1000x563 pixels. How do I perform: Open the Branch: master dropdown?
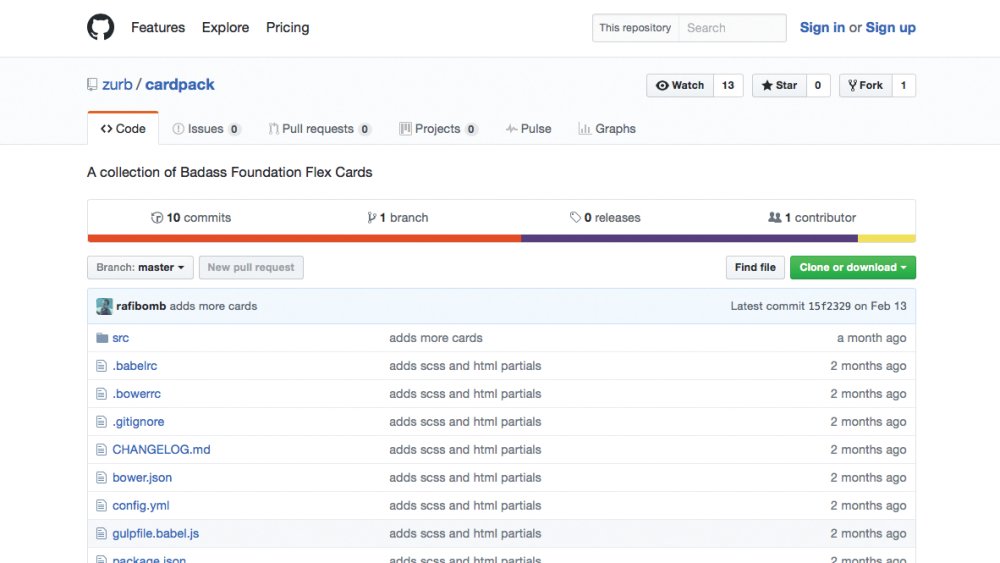pos(140,267)
